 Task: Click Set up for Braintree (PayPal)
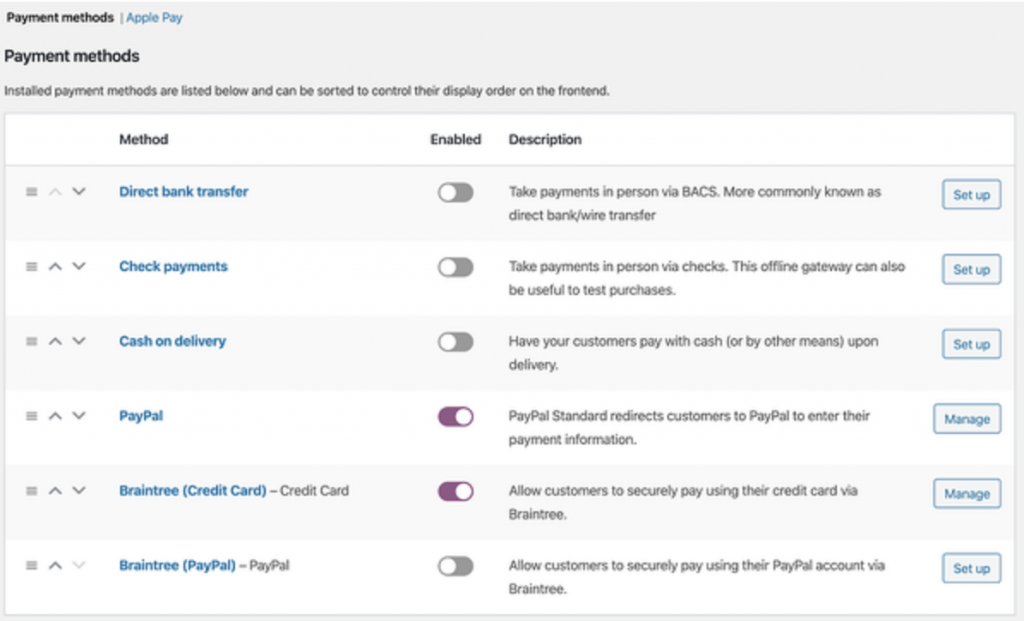coord(971,569)
